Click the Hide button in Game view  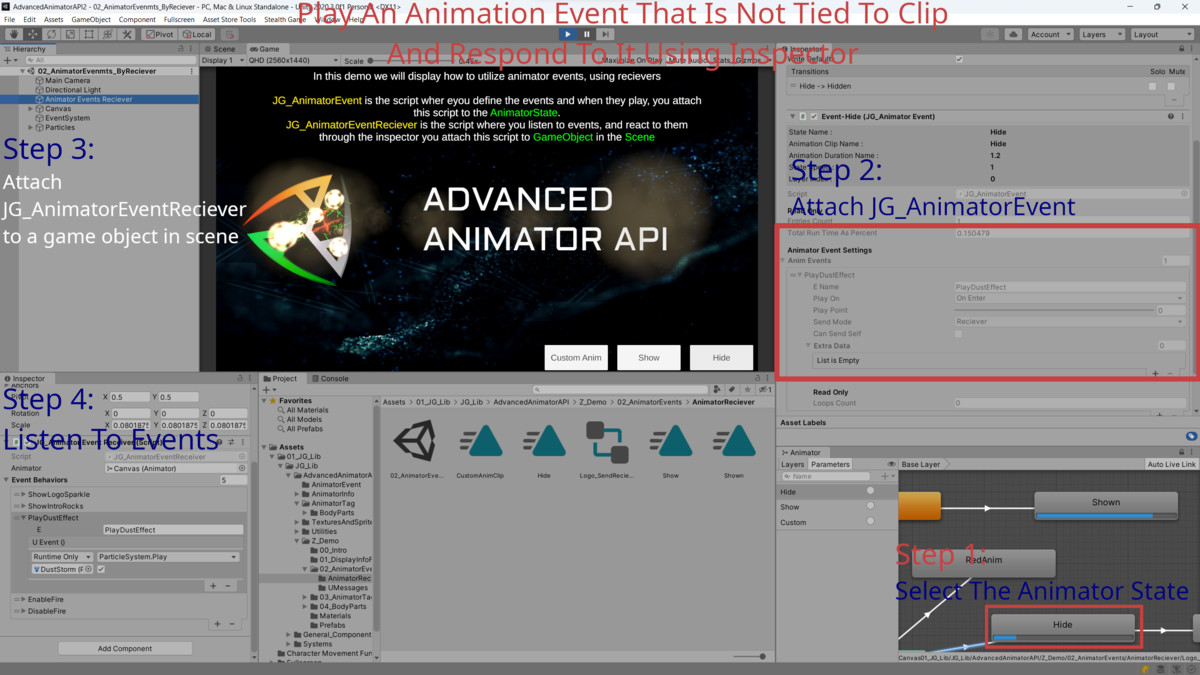721,358
